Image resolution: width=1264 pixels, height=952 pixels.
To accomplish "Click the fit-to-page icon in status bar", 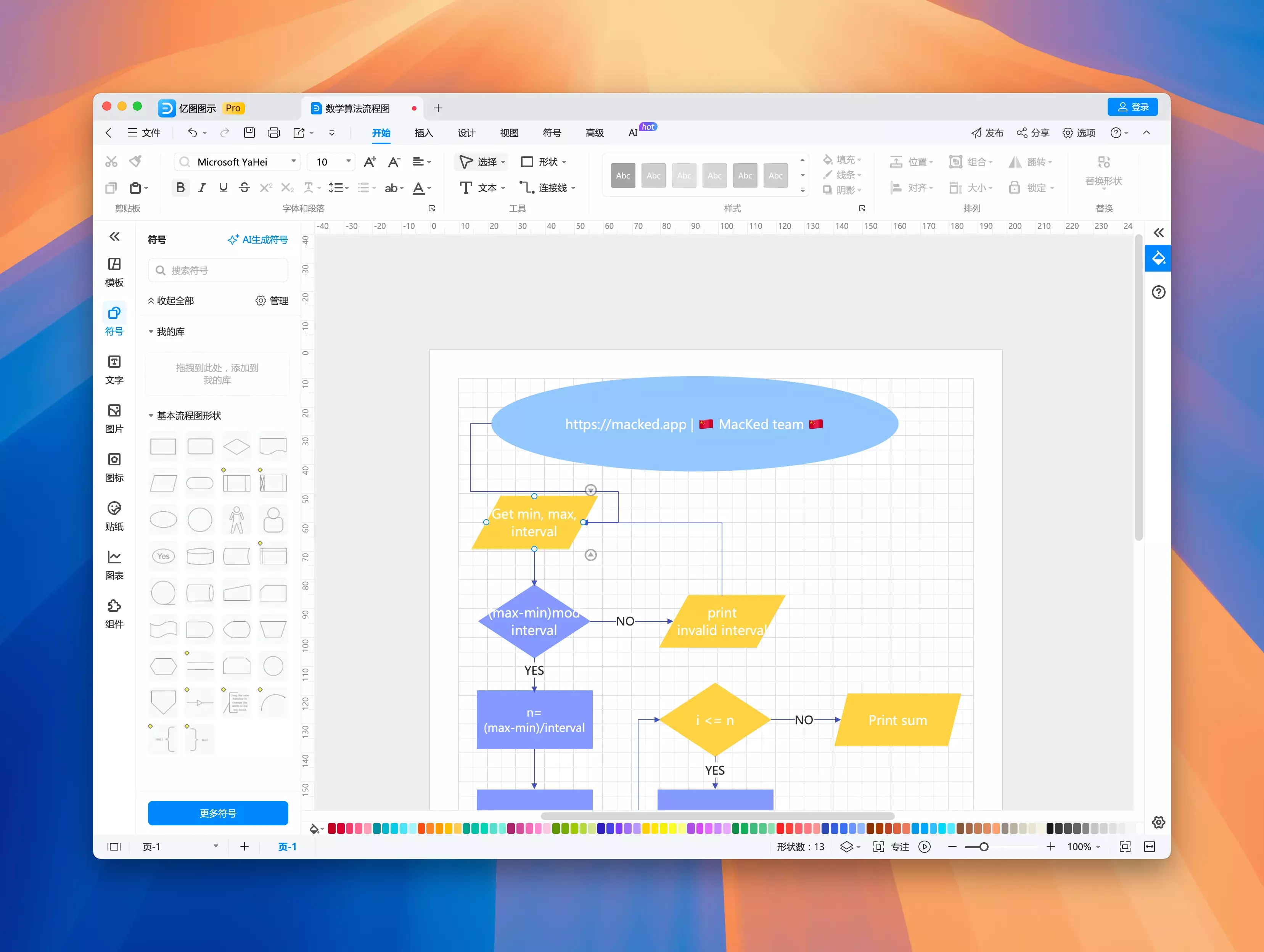I will (1124, 846).
